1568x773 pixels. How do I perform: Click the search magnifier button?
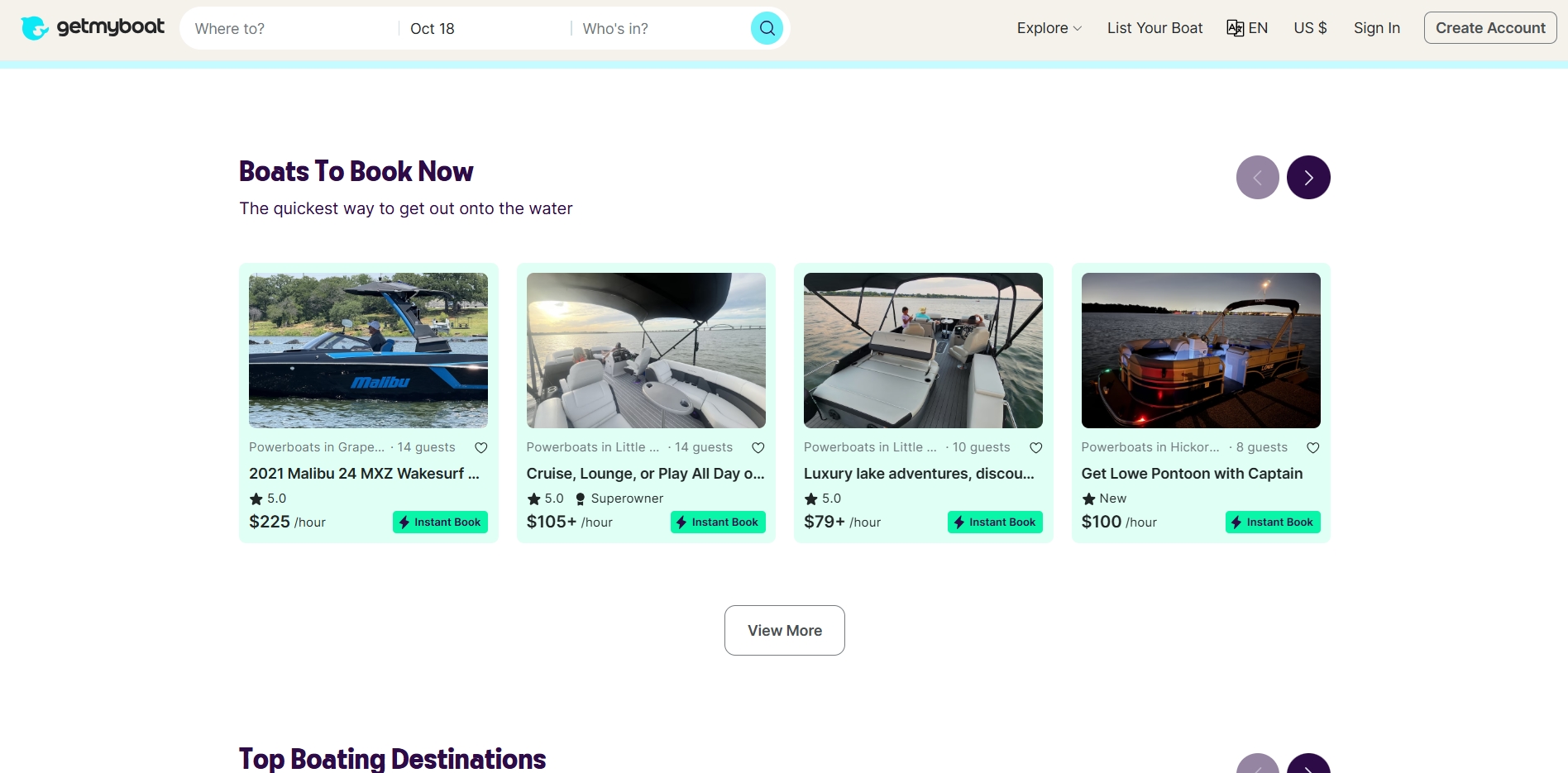pyautogui.click(x=767, y=28)
